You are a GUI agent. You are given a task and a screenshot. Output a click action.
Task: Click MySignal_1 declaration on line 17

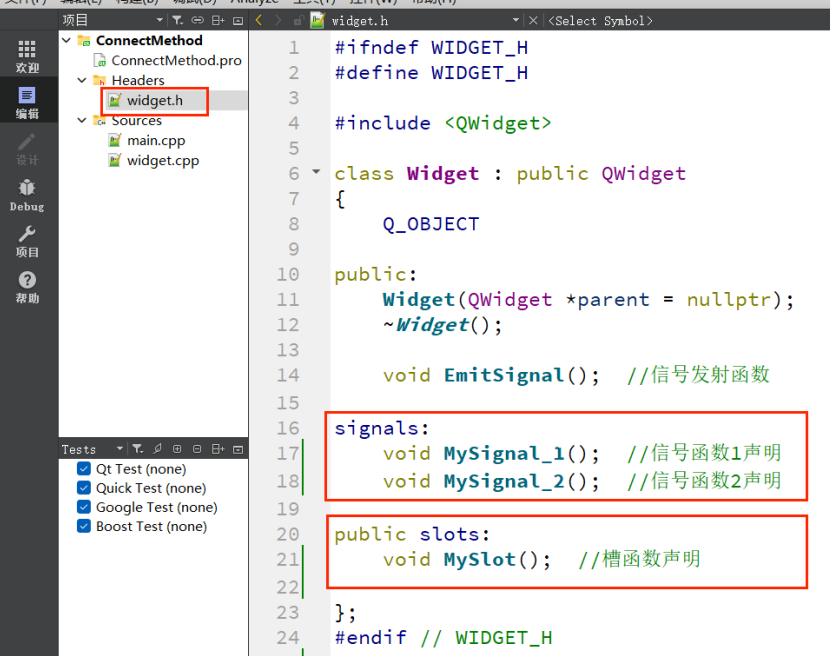tap(504, 454)
